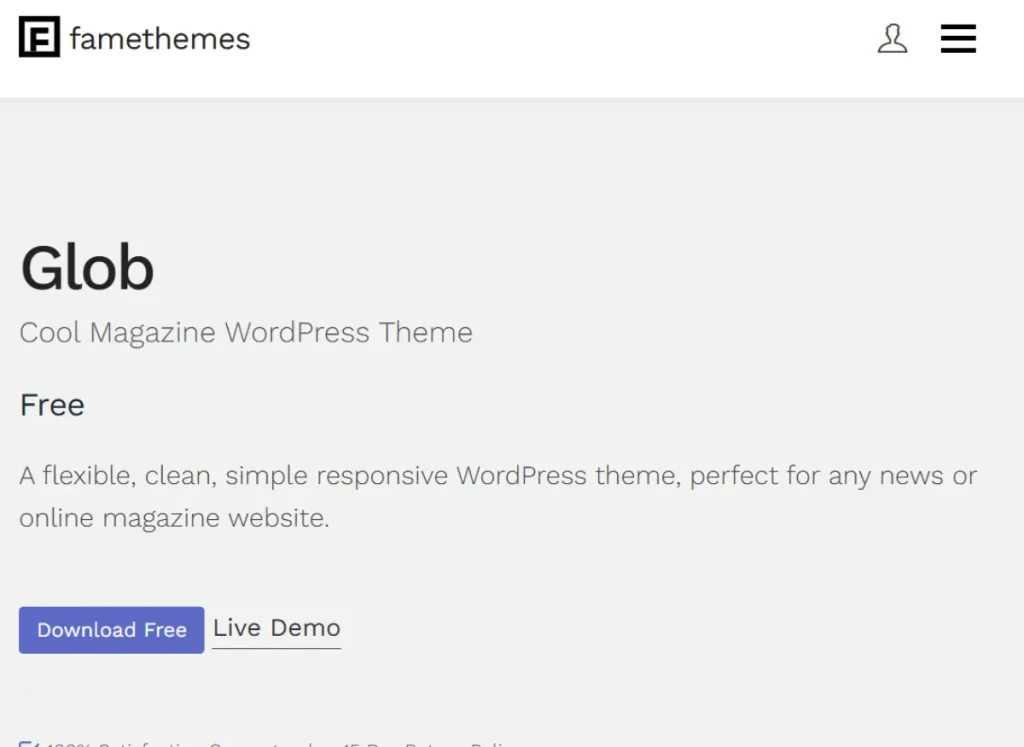The height and width of the screenshot is (747, 1024).
Task: Click the description line starting 'A flexible, clean'
Action: pos(498,475)
